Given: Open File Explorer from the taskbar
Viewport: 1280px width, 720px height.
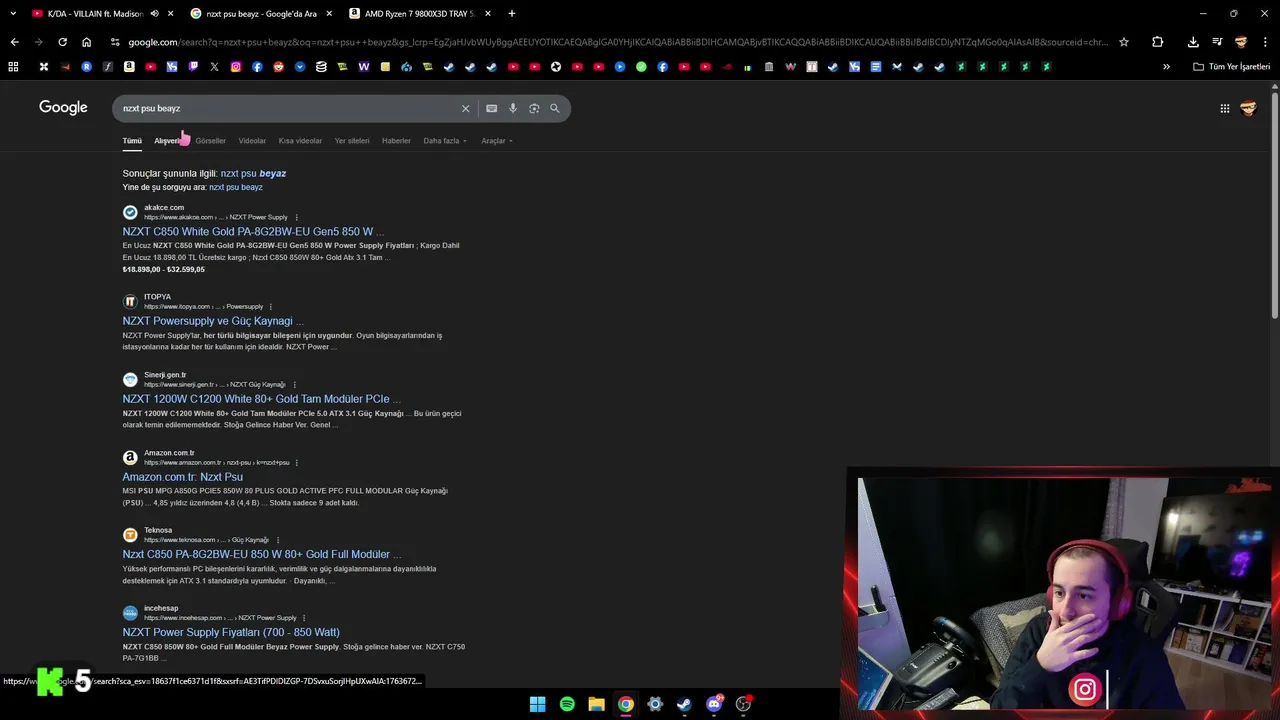Looking at the screenshot, I should 596,704.
